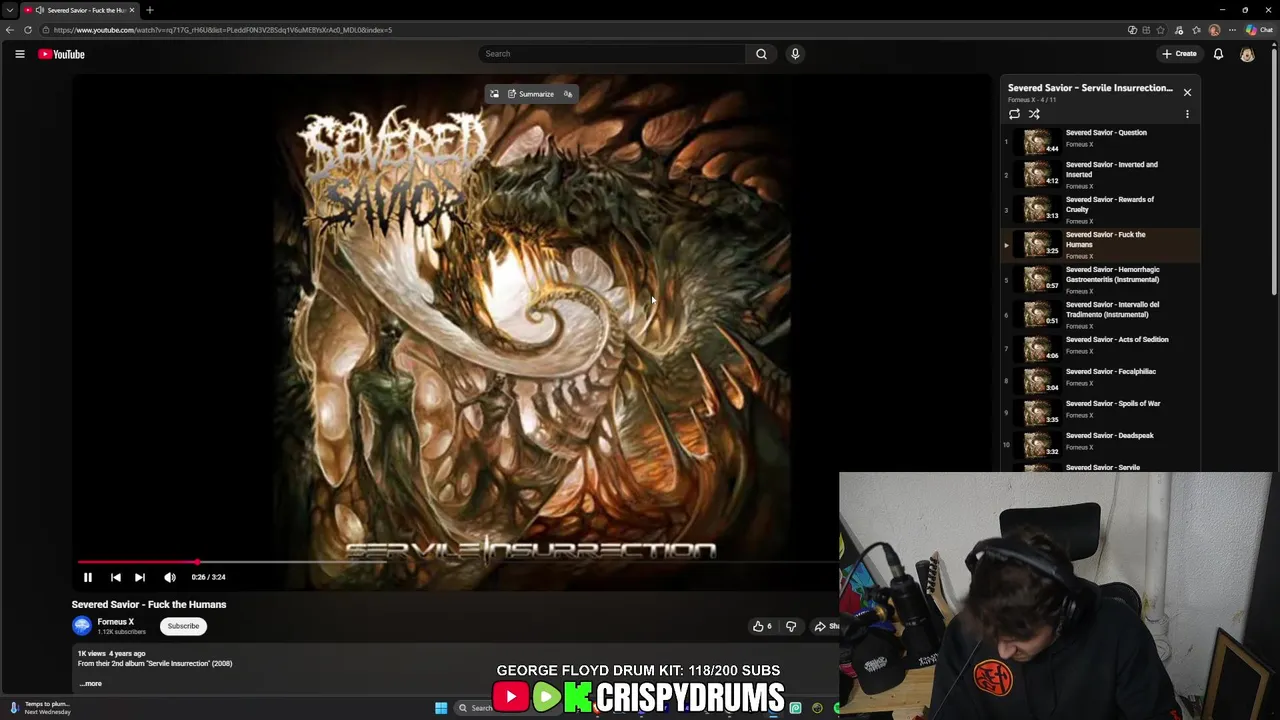Open Copilot Chat sidebar
The image size is (1280, 720).
(x=1259, y=30)
